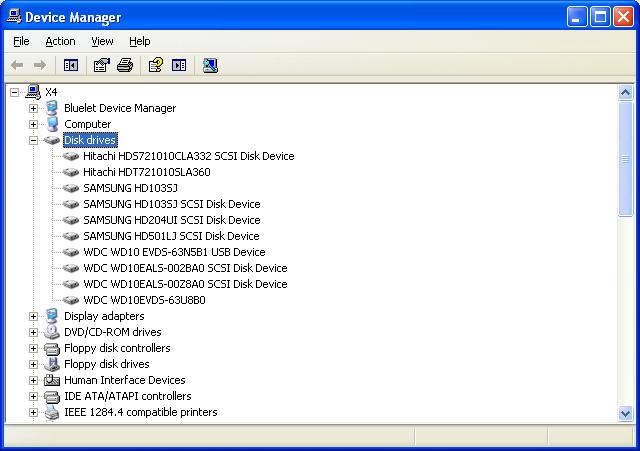This screenshot has width=640, height=451.
Task: Click drive icon beside WDC WD10EVDS-63U8B0
Action: click(x=71, y=300)
